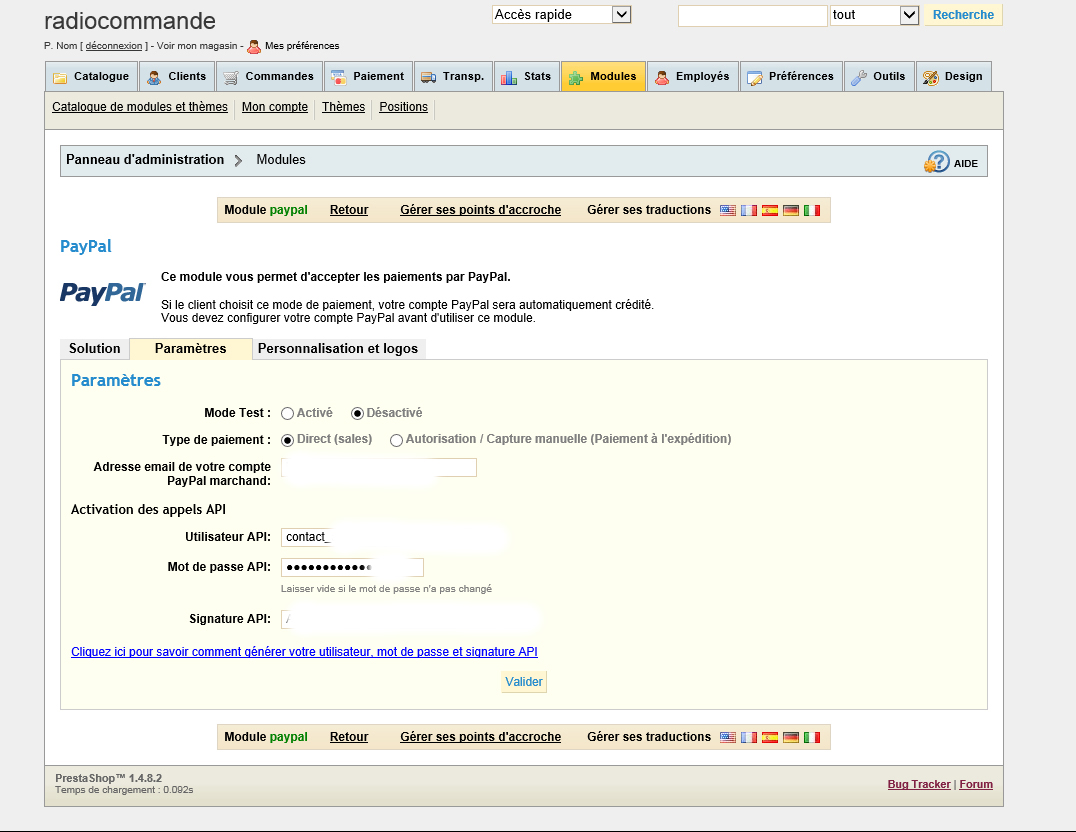The width and height of the screenshot is (1076, 832).
Task: Click the PrestaShop™ 1.4.8.2 version text
Action: click(x=108, y=778)
